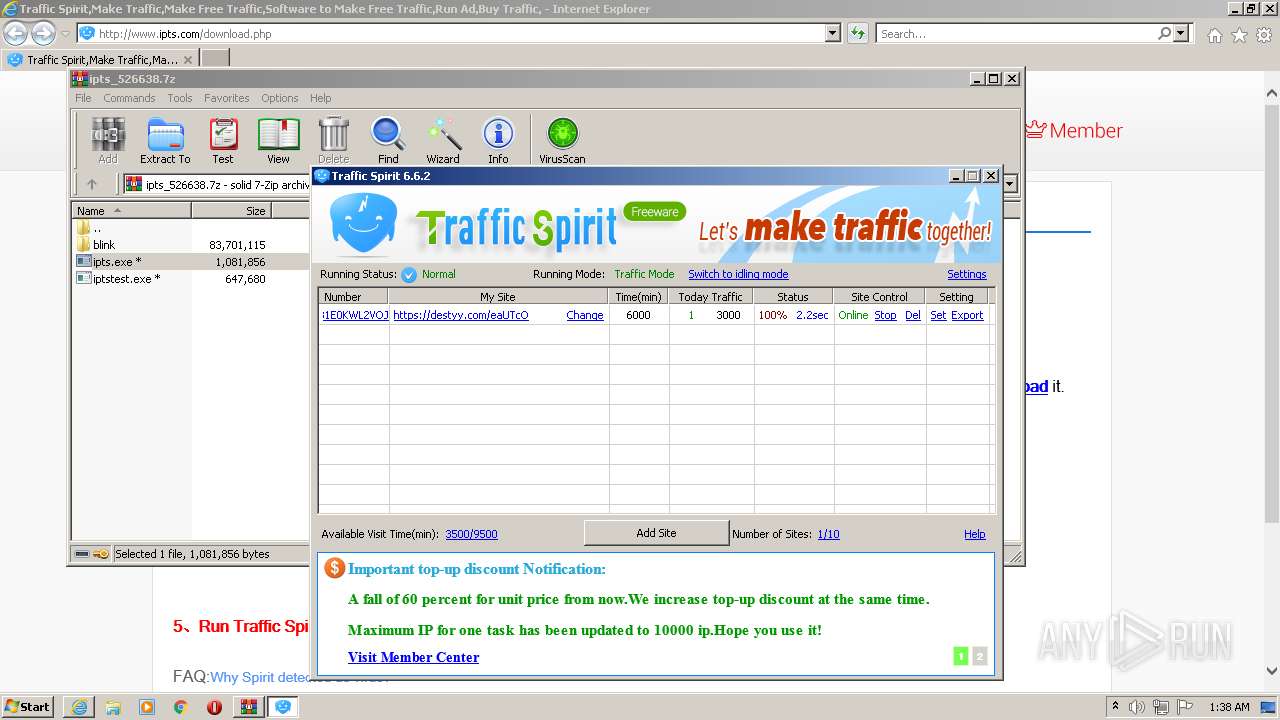Open the Wizard tool in WinRAR
1280x720 pixels.
tap(443, 140)
